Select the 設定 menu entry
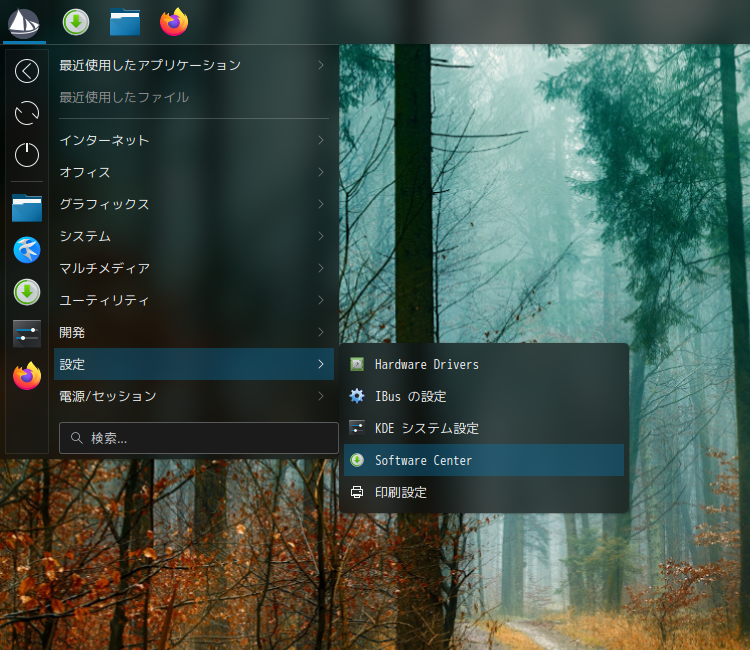 (194, 364)
